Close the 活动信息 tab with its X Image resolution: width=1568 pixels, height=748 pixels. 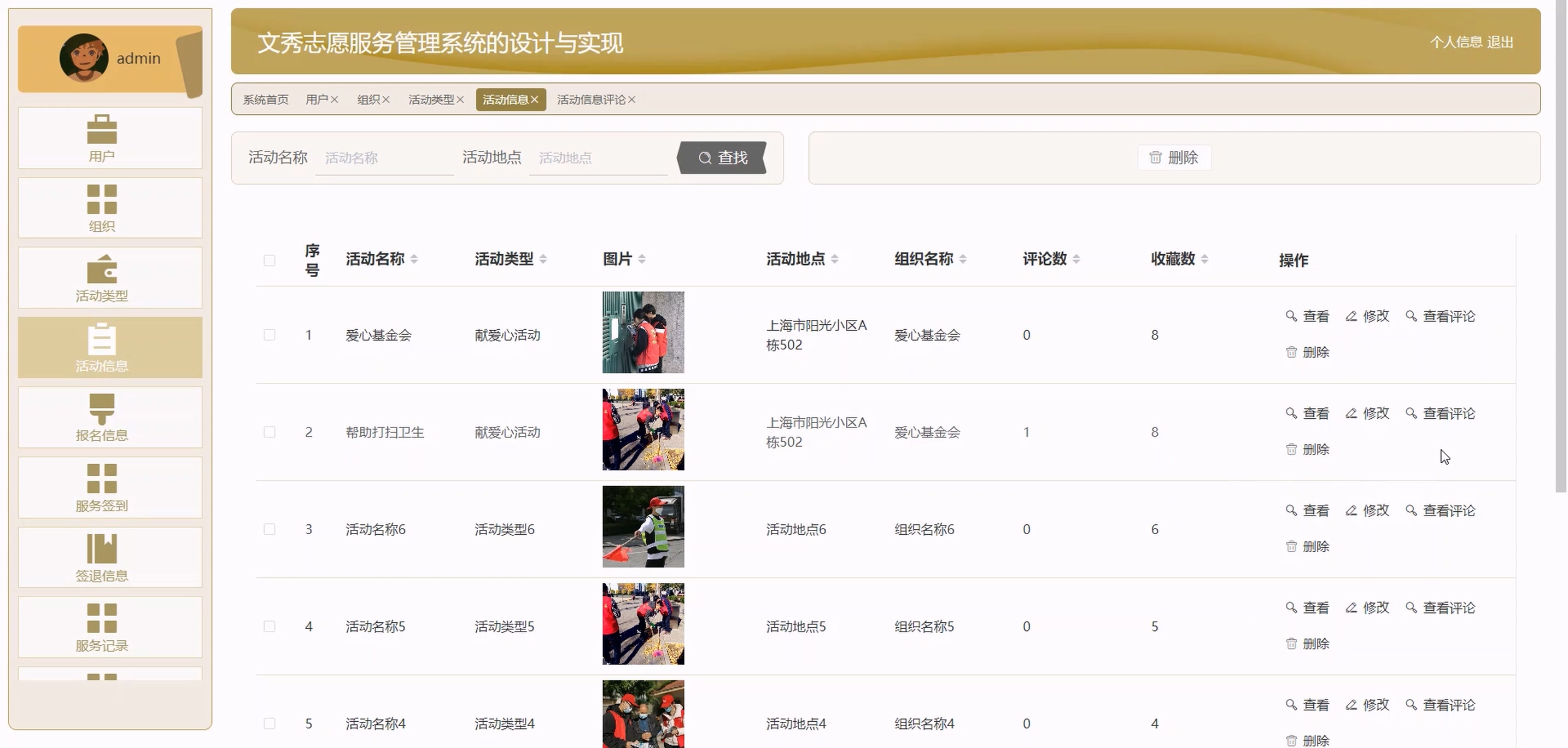[x=535, y=100]
